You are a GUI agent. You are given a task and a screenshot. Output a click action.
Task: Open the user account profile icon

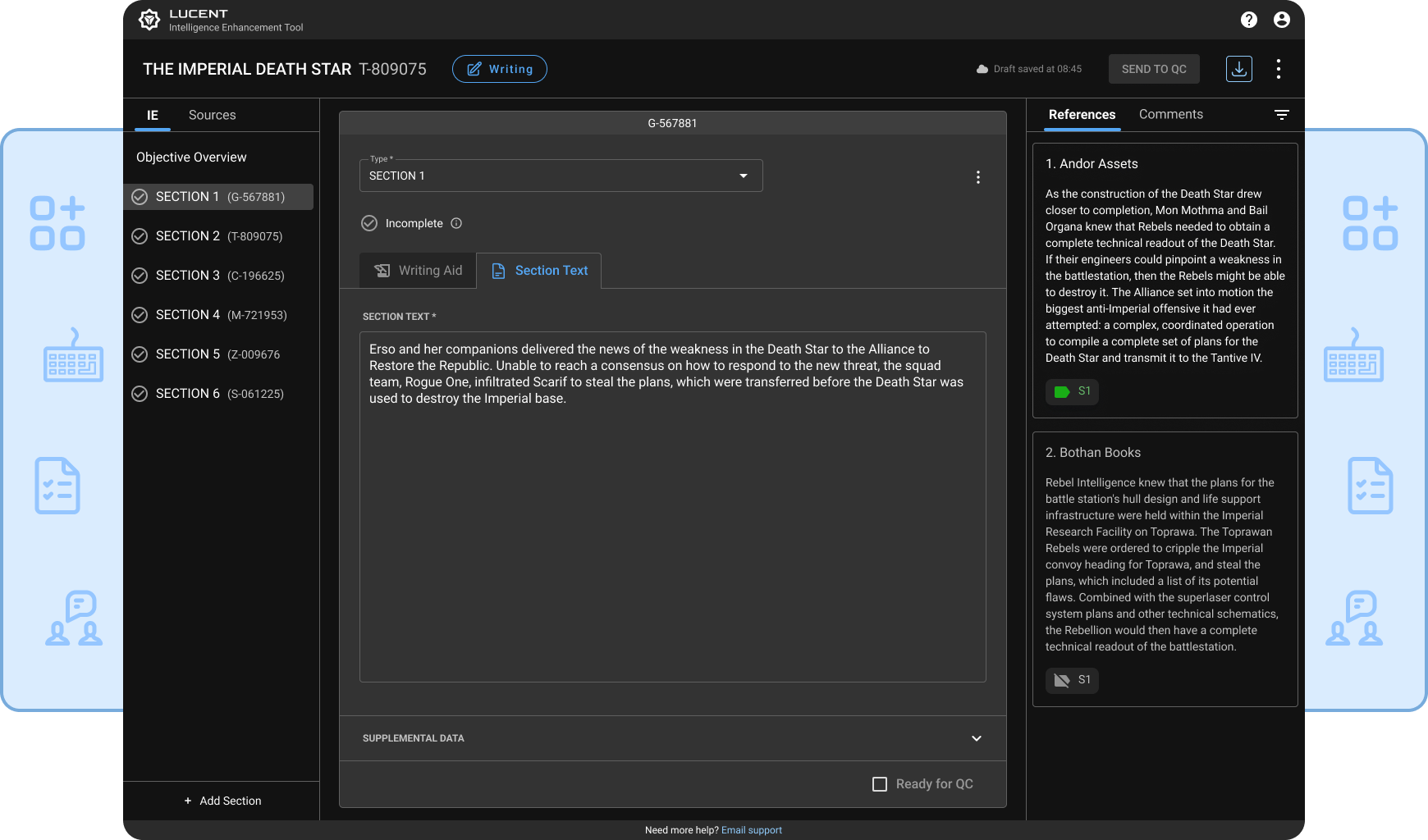click(1282, 20)
